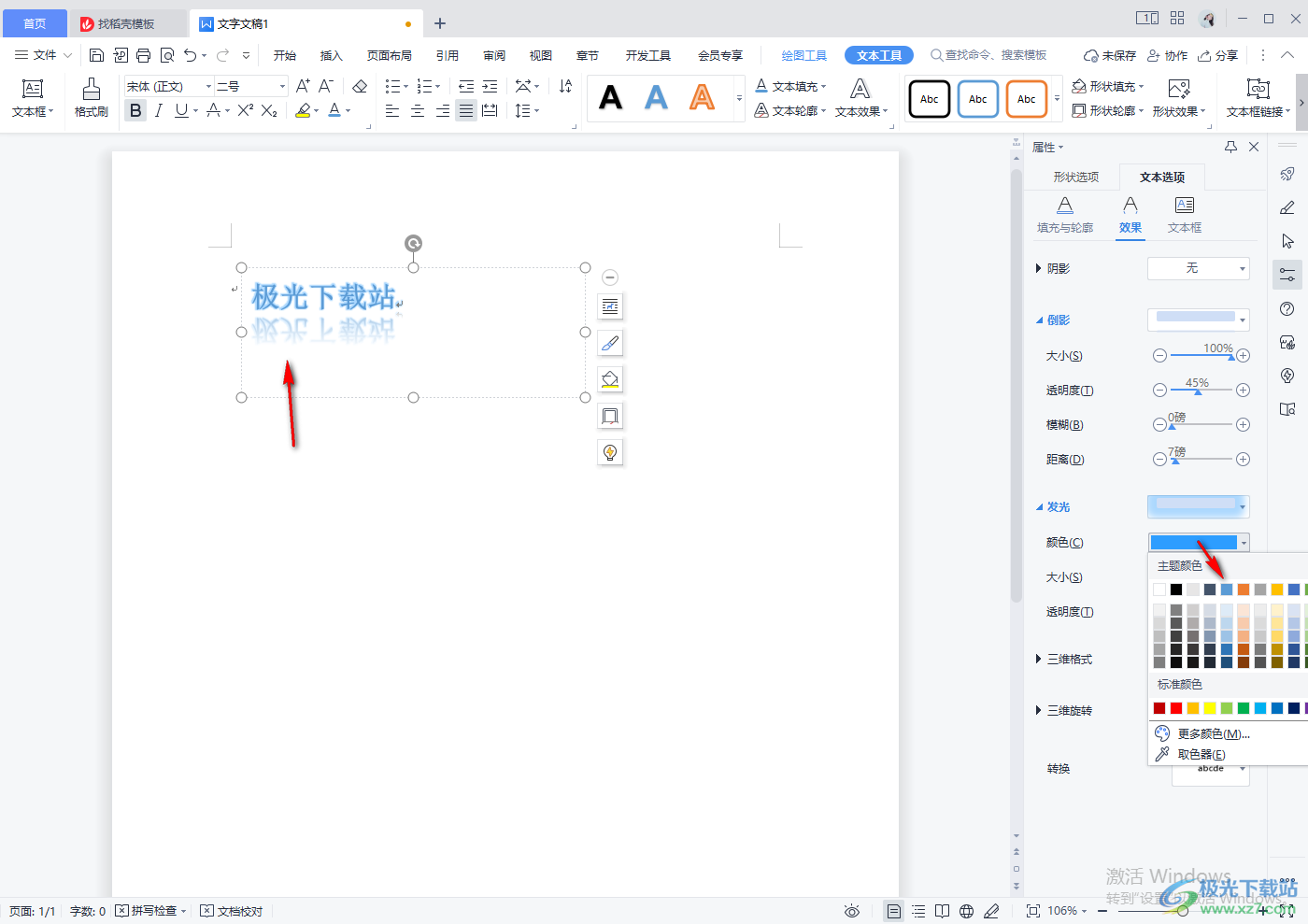Open the font name dropdown
1308x924 pixels.
click(208, 86)
